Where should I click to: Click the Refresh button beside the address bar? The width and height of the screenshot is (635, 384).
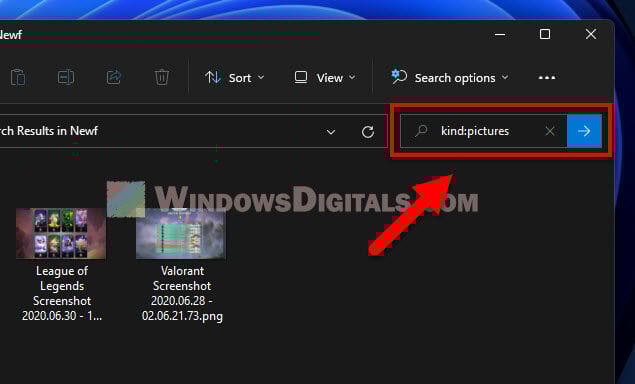pyautogui.click(x=368, y=132)
